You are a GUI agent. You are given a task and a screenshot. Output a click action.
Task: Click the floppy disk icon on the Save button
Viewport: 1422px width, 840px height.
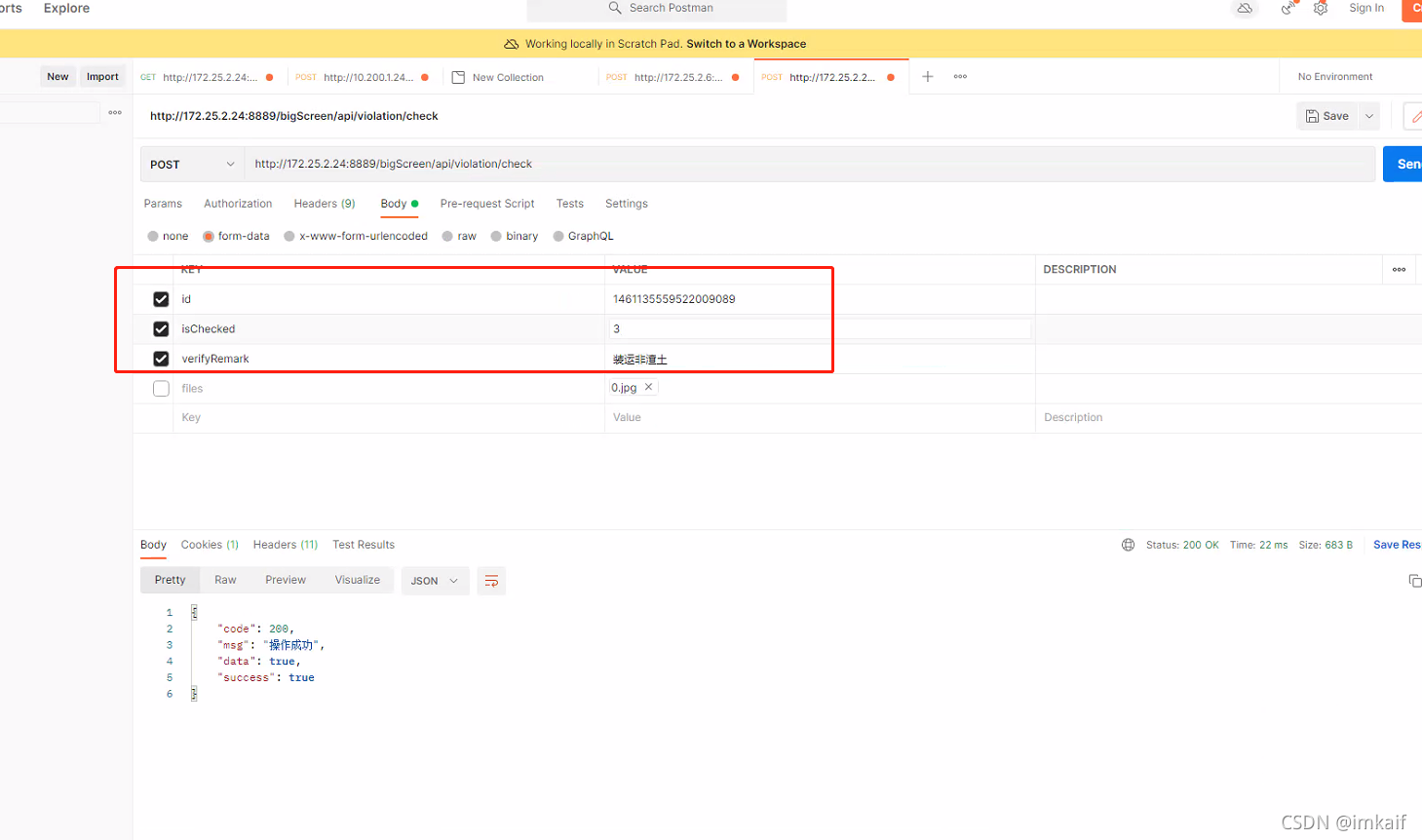tap(1312, 116)
